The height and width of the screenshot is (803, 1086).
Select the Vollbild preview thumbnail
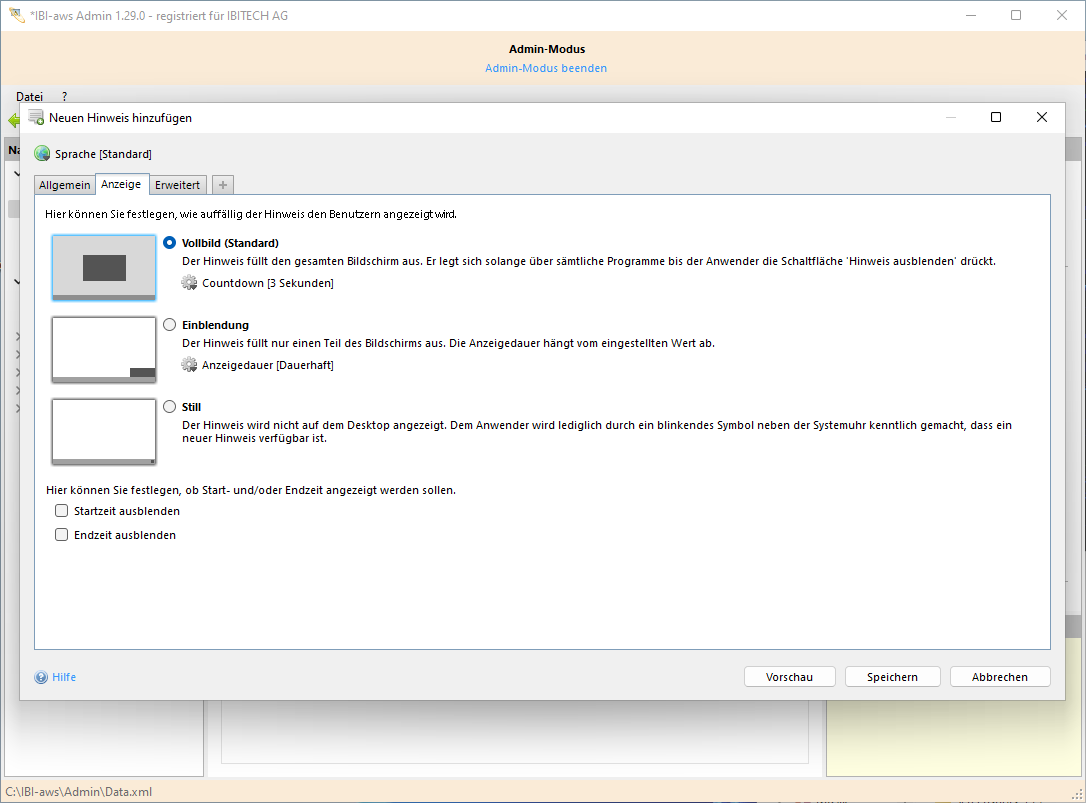pyautogui.click(x=104, y=268)
